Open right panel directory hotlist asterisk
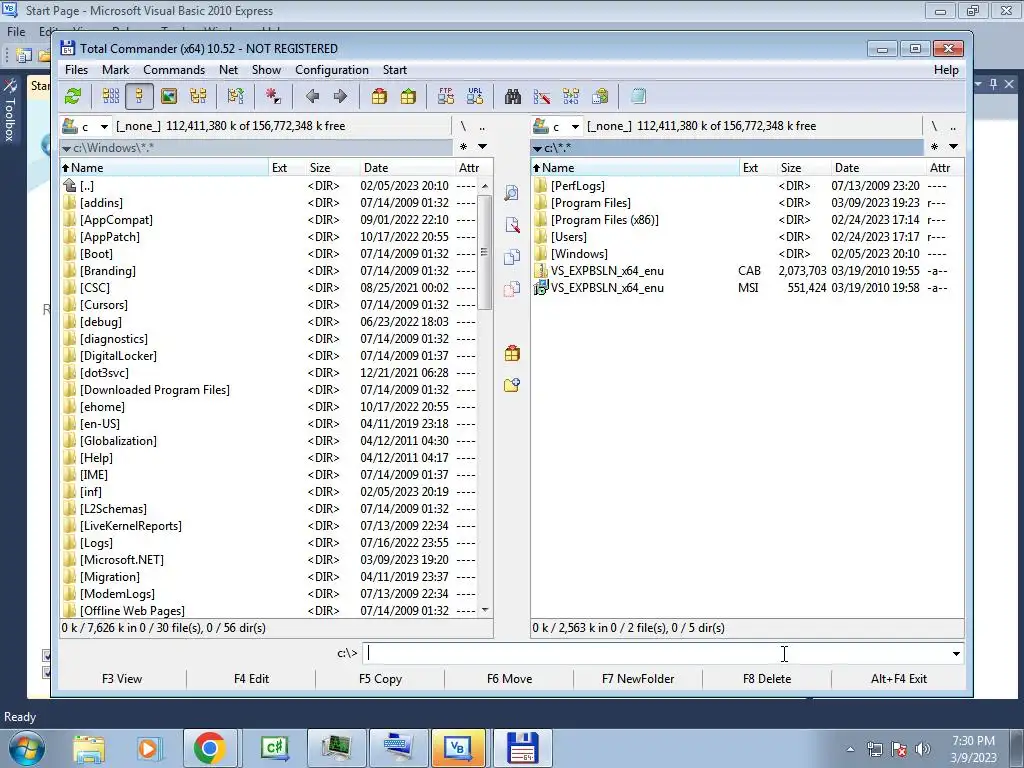This screenshot has width=1024, height=768. [x=935, y=146]
